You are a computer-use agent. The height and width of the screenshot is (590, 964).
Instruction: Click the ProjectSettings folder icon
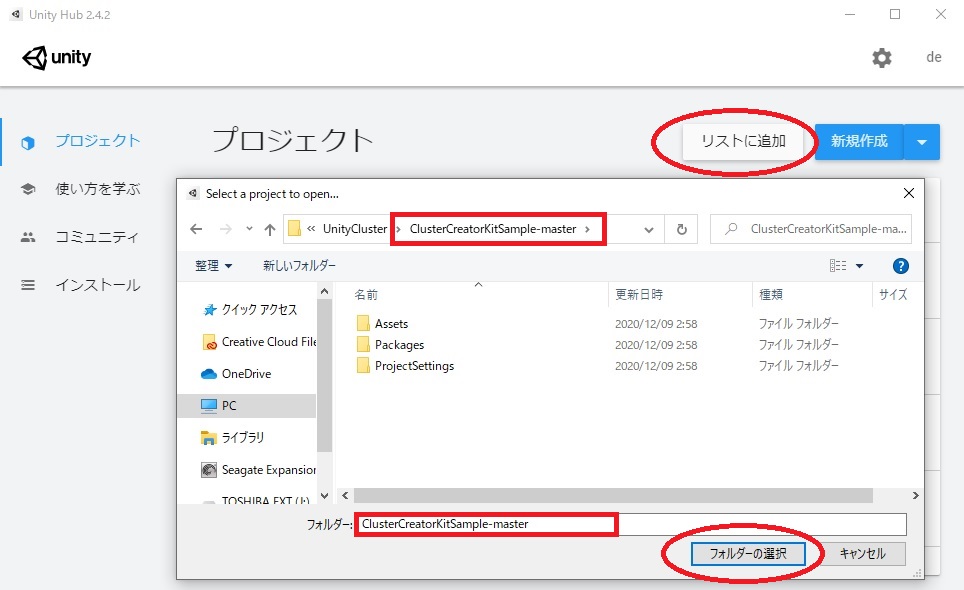[x=363, y=365]
